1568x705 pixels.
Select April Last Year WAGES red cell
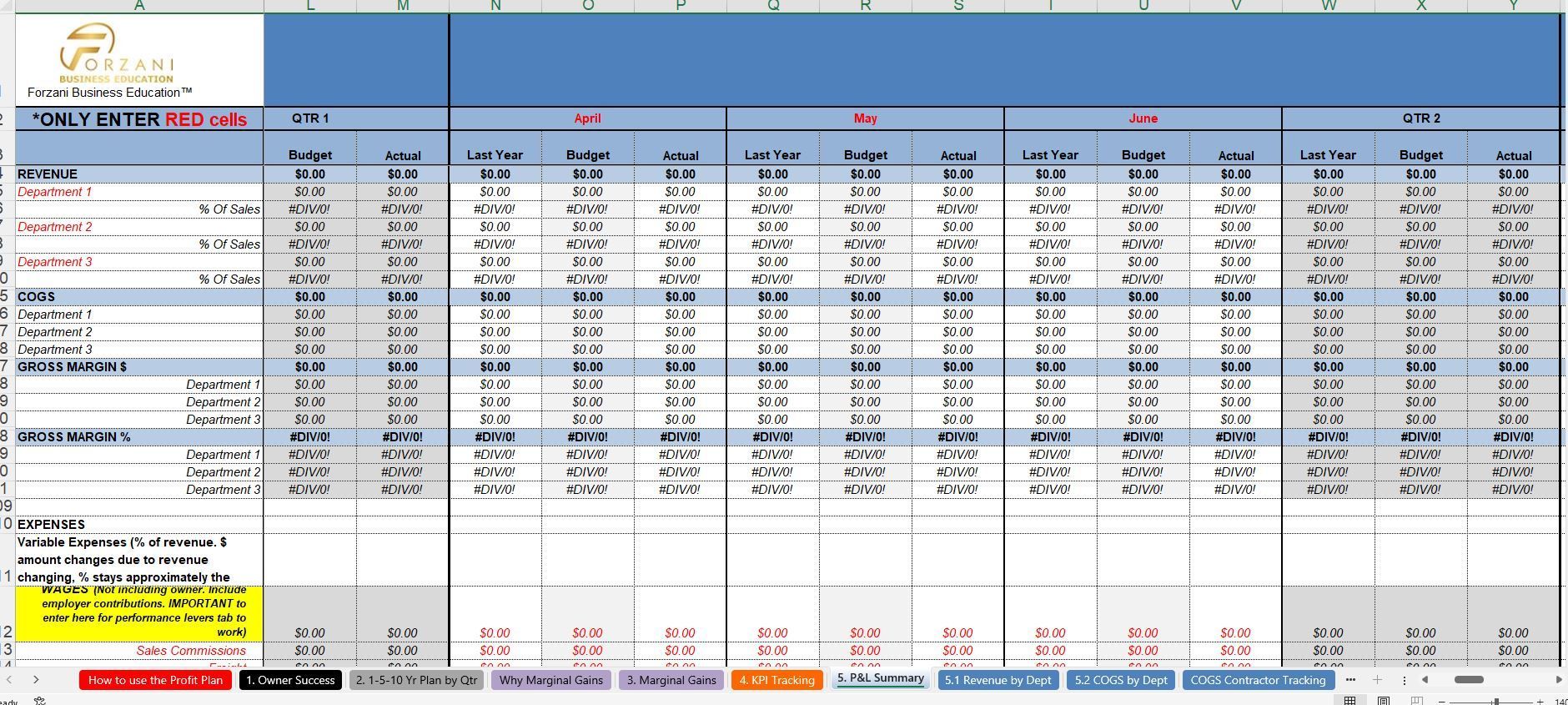point(495,614)
